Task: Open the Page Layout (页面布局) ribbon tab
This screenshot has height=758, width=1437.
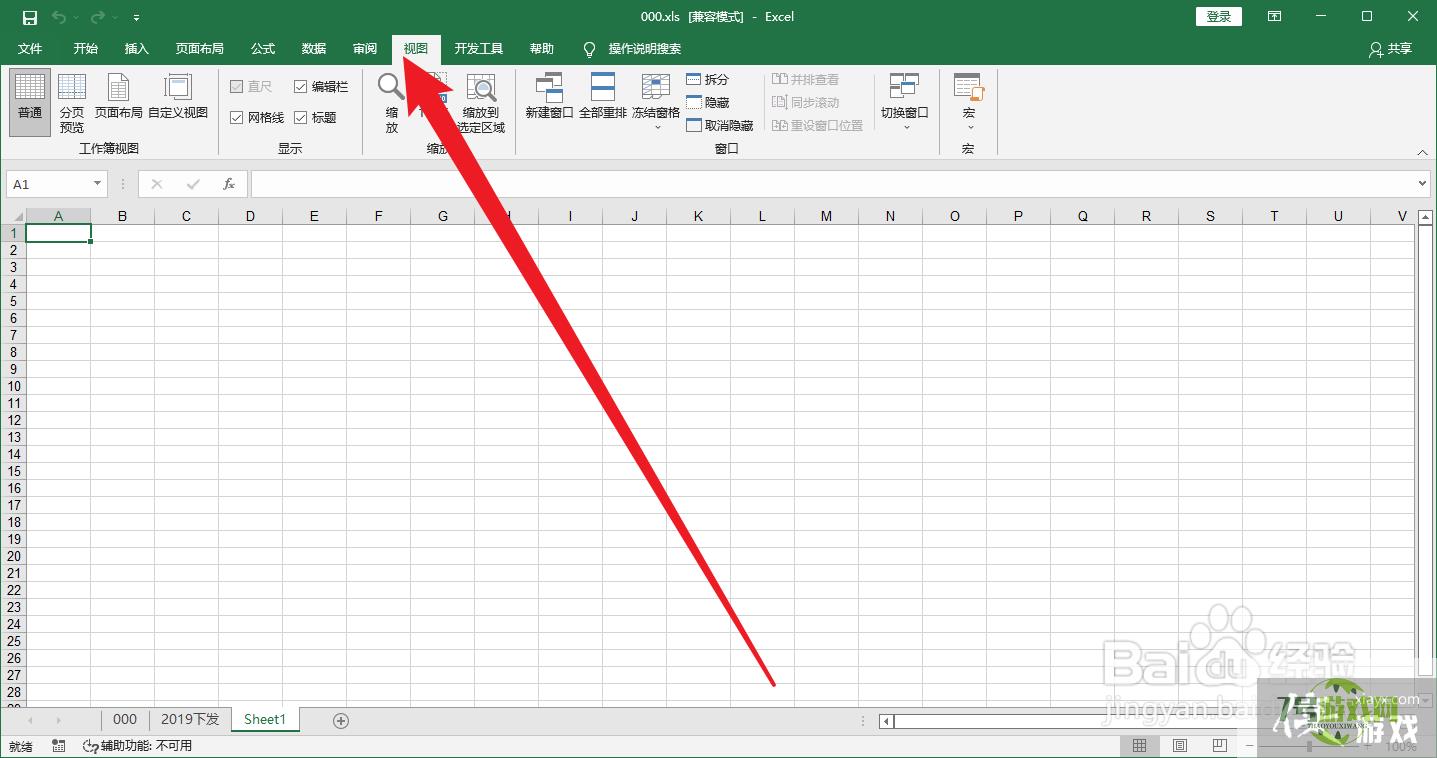Action: (x=200, y=49)
